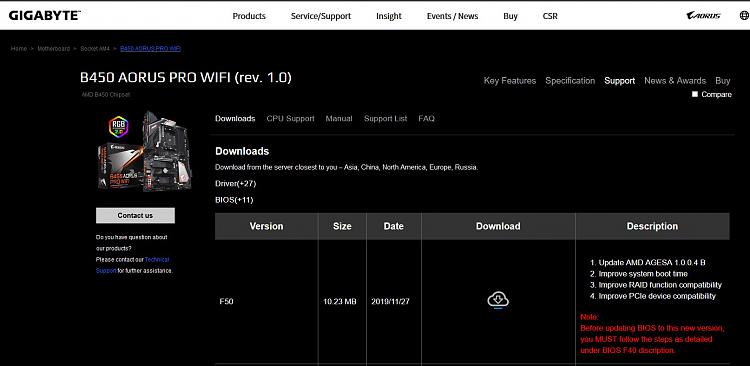Click the AMD B450 Chipset subtitle

click(x=106, y=95)
